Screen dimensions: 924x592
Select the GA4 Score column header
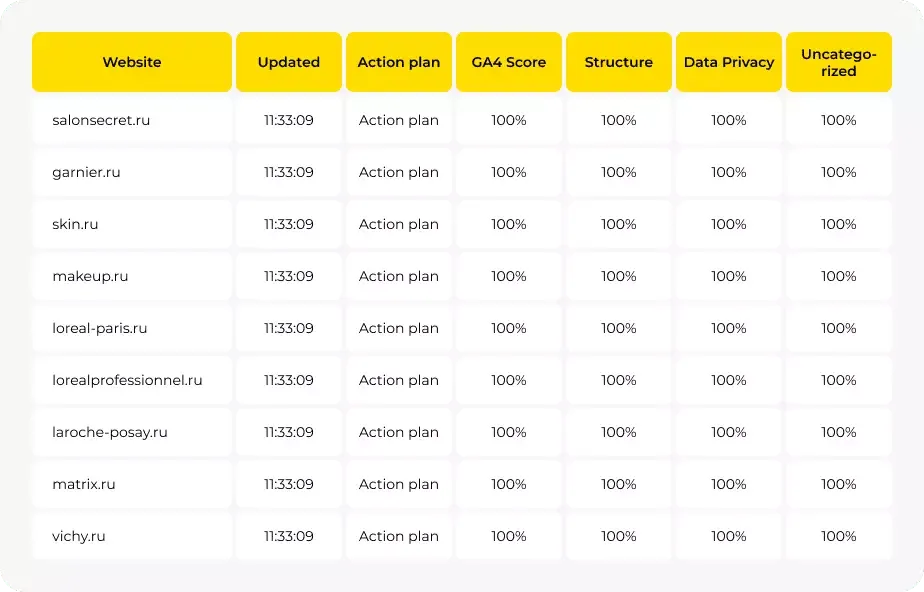tap(509, 62)
